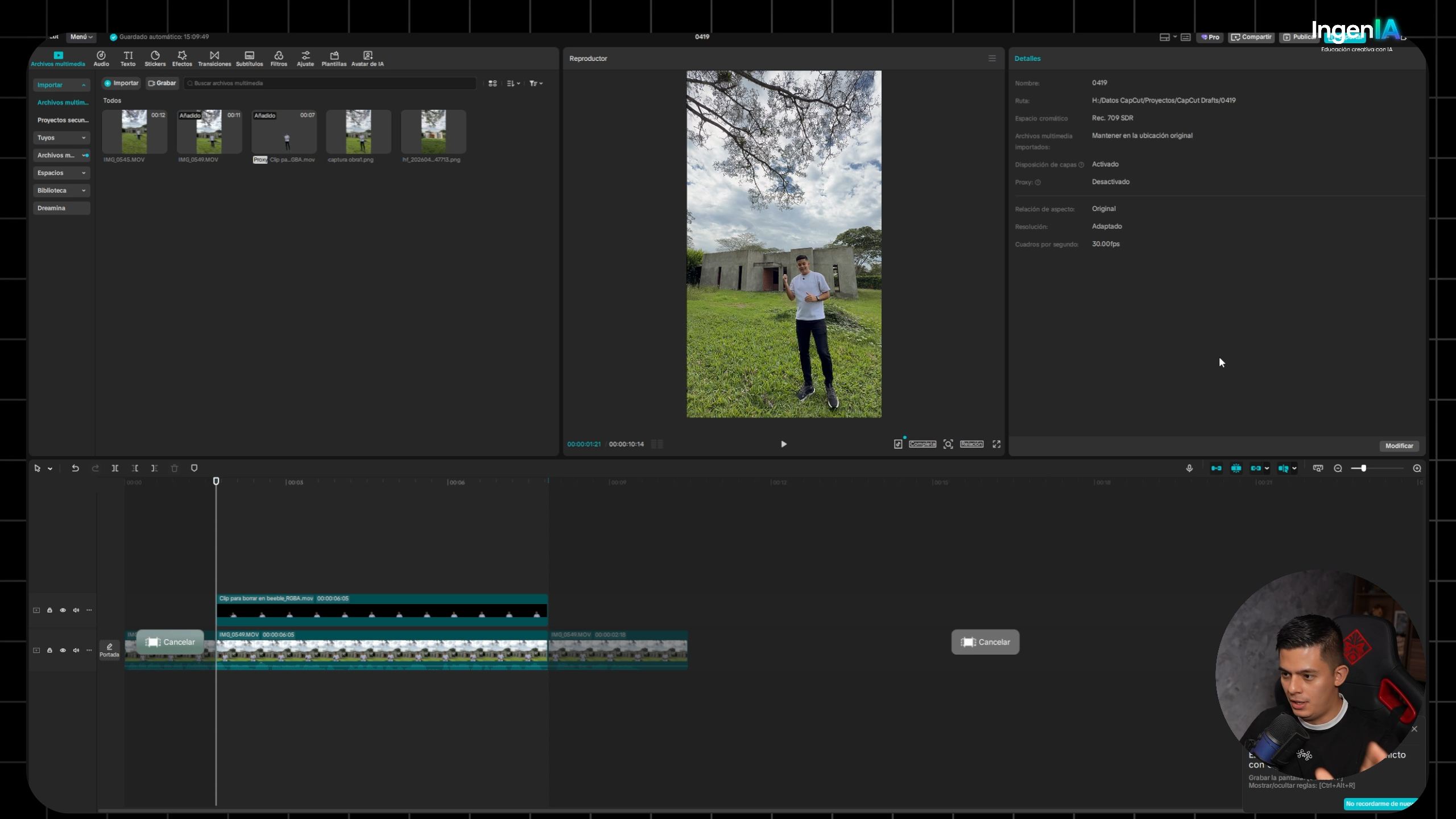Switch to the Texto tab
Screen dimensions: 1456x819
pos(128,59)
